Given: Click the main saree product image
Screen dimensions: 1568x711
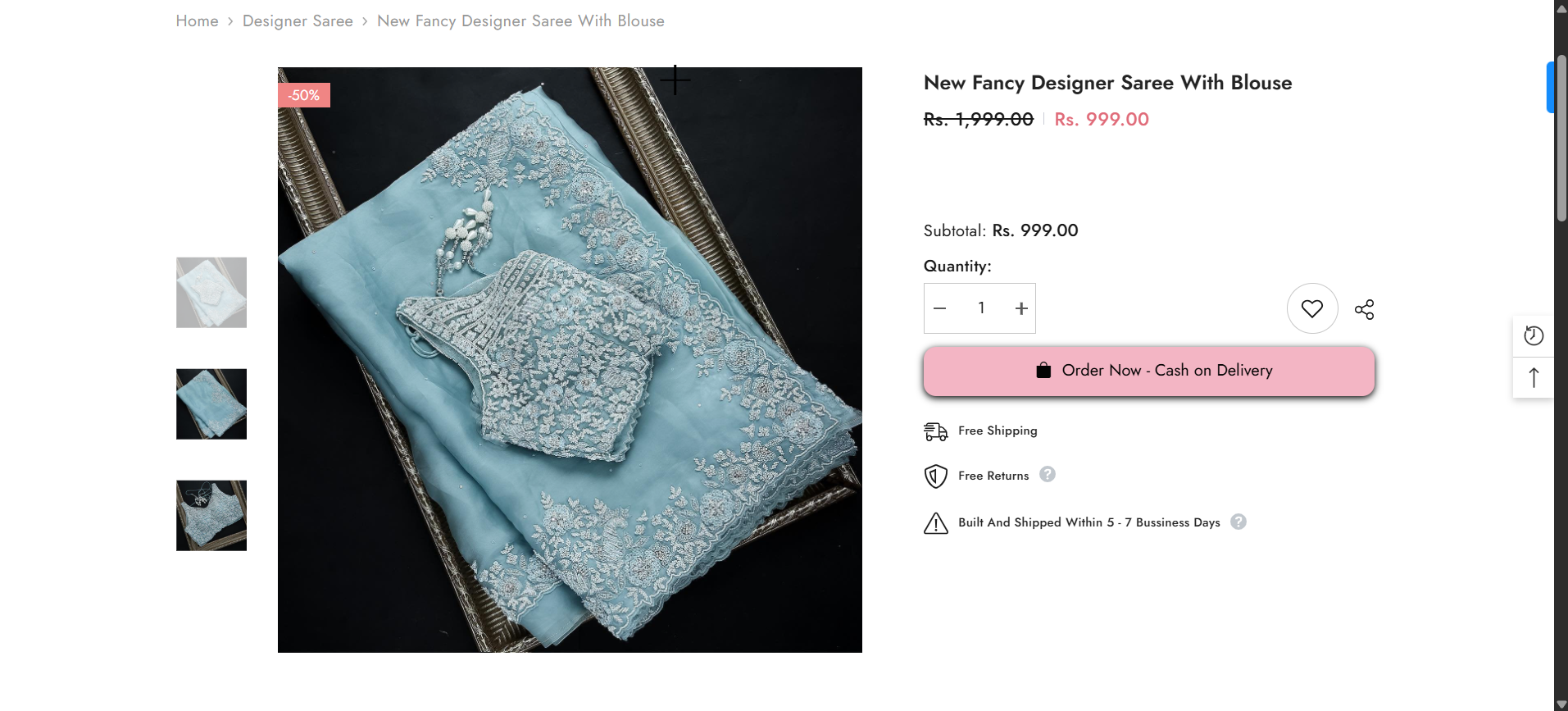Looking at the screenshot, I should pos(570,360).
